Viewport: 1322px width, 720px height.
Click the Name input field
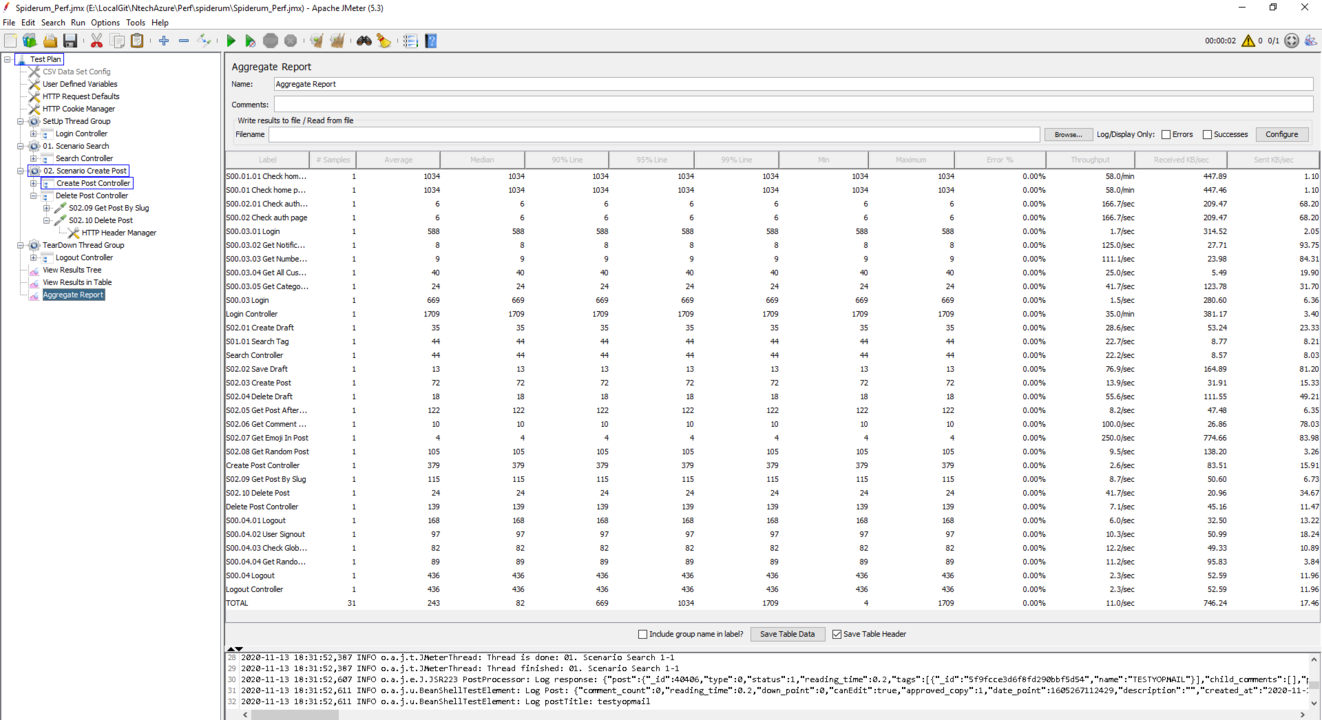click(793, 84)
